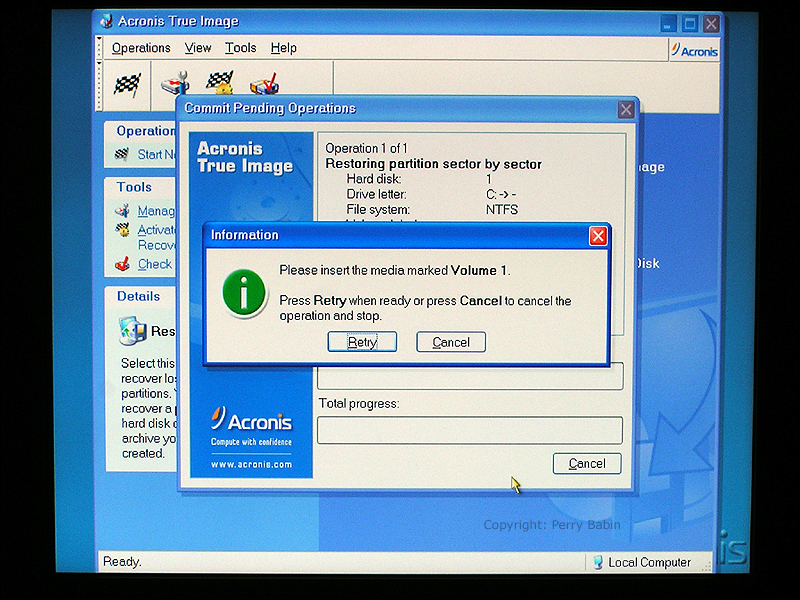Click the icon next to the Manage link
800x600 pixels.
(122, 210)
